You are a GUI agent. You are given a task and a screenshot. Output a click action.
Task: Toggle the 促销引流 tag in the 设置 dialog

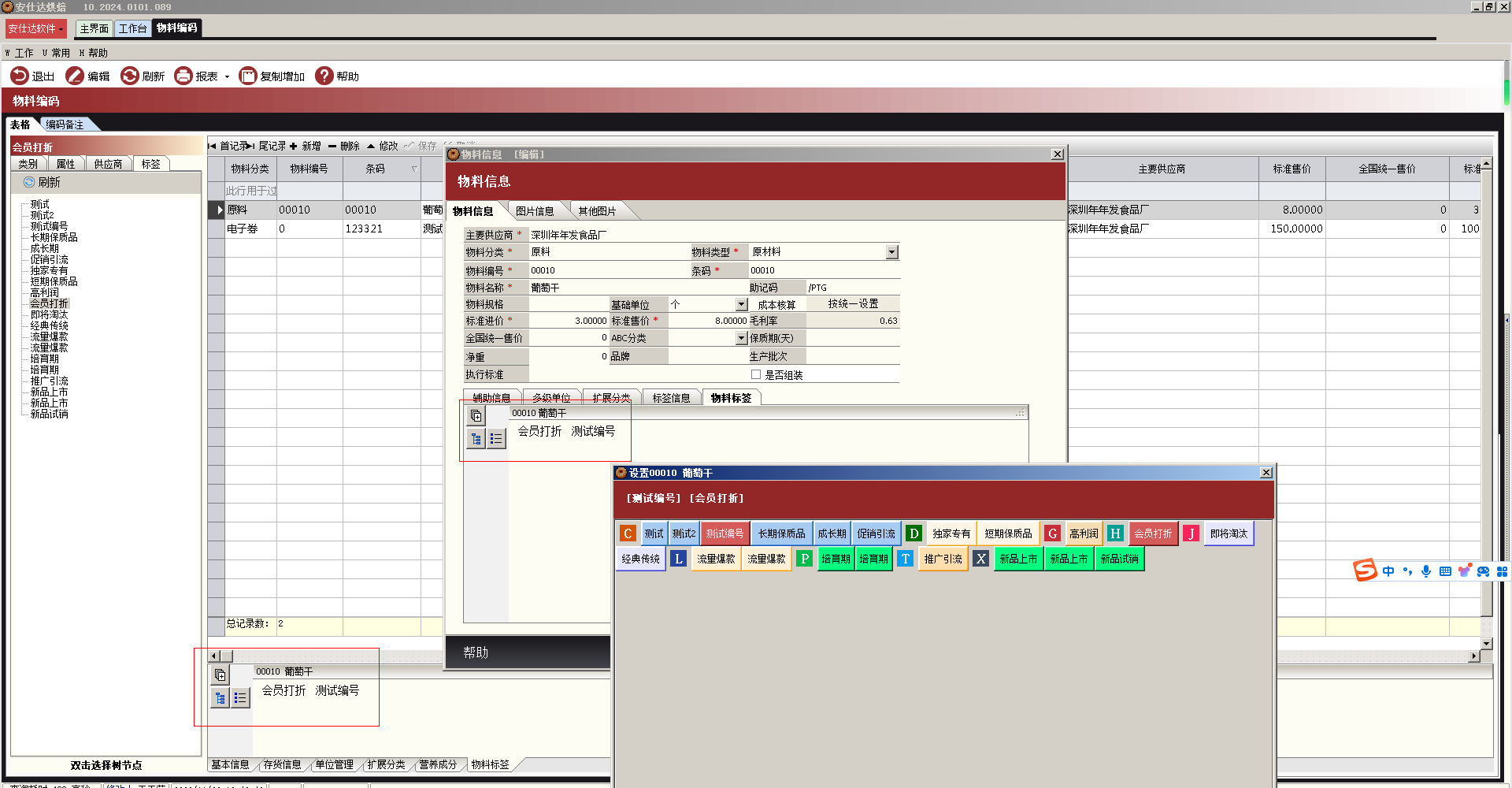coord(876,533)
